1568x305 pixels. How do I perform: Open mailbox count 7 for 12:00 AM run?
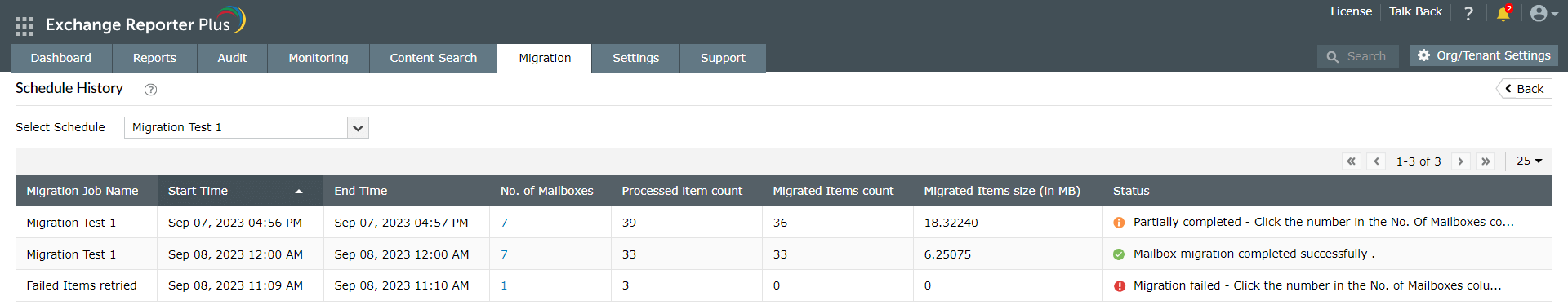coord(504,254)
